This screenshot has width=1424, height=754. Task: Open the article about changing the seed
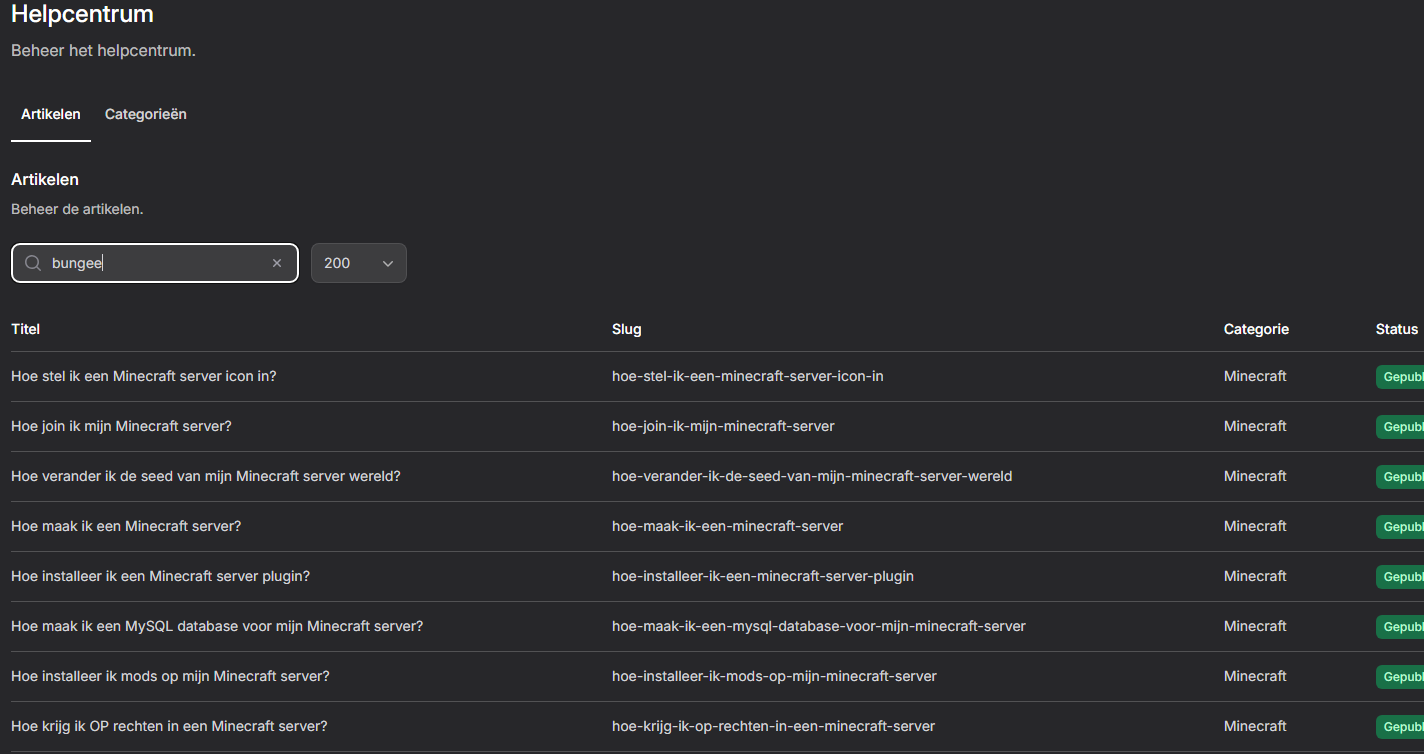point(205,476)
